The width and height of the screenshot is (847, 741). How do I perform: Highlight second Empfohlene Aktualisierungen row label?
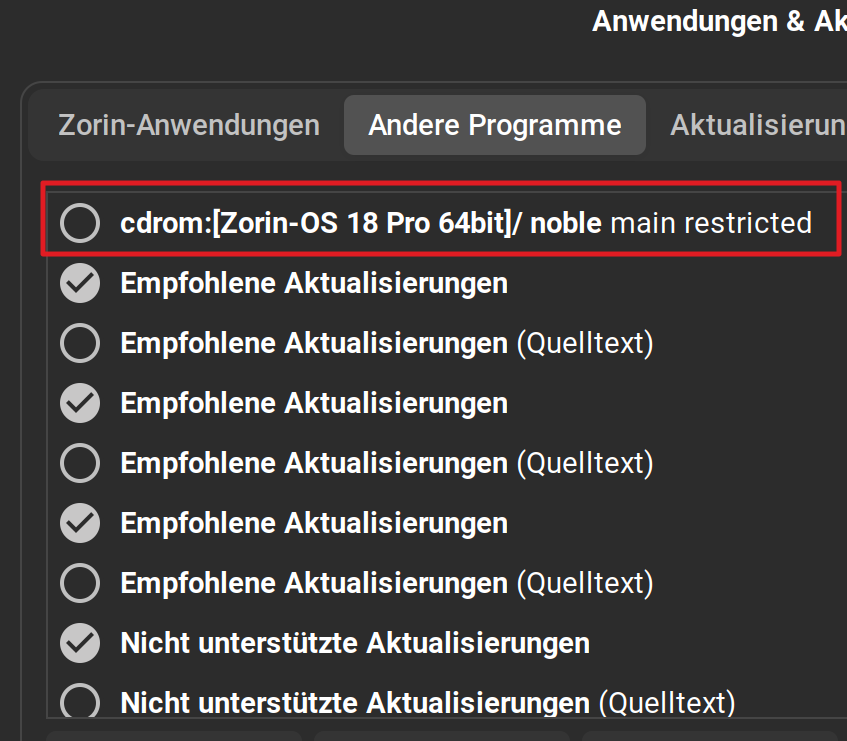click(x=314, y=403)
